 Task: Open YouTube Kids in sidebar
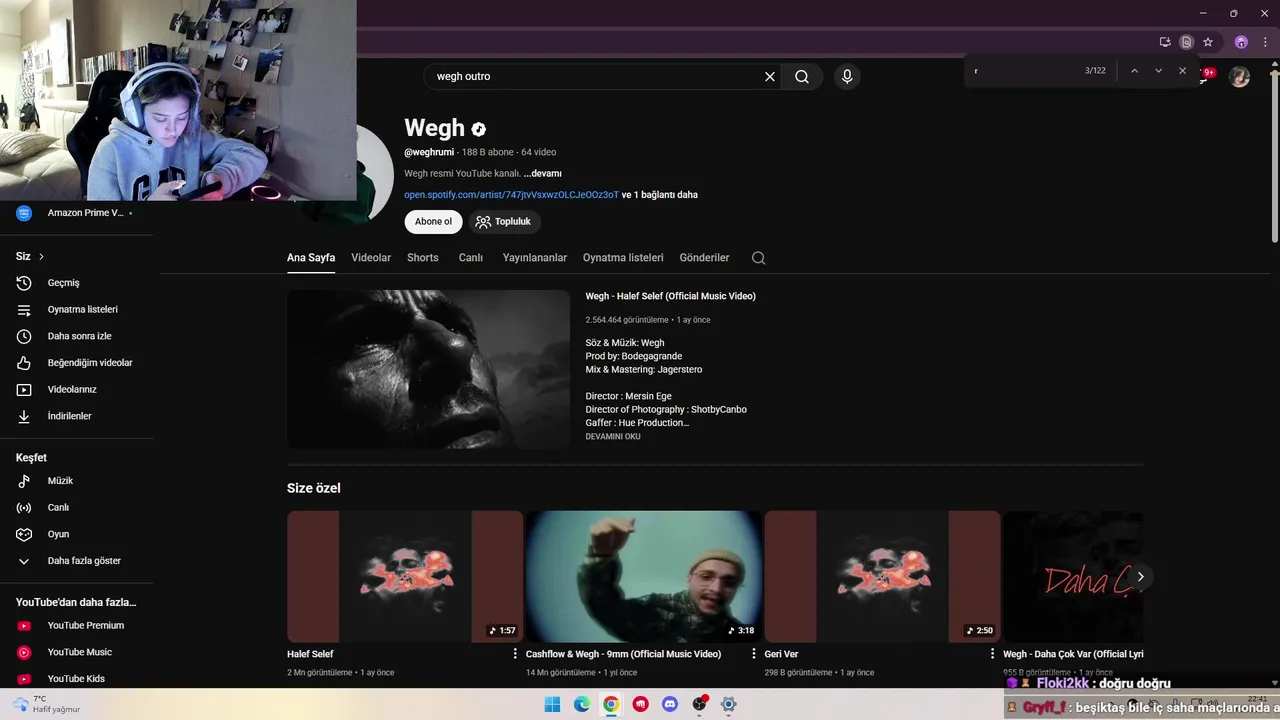point(77,679)
